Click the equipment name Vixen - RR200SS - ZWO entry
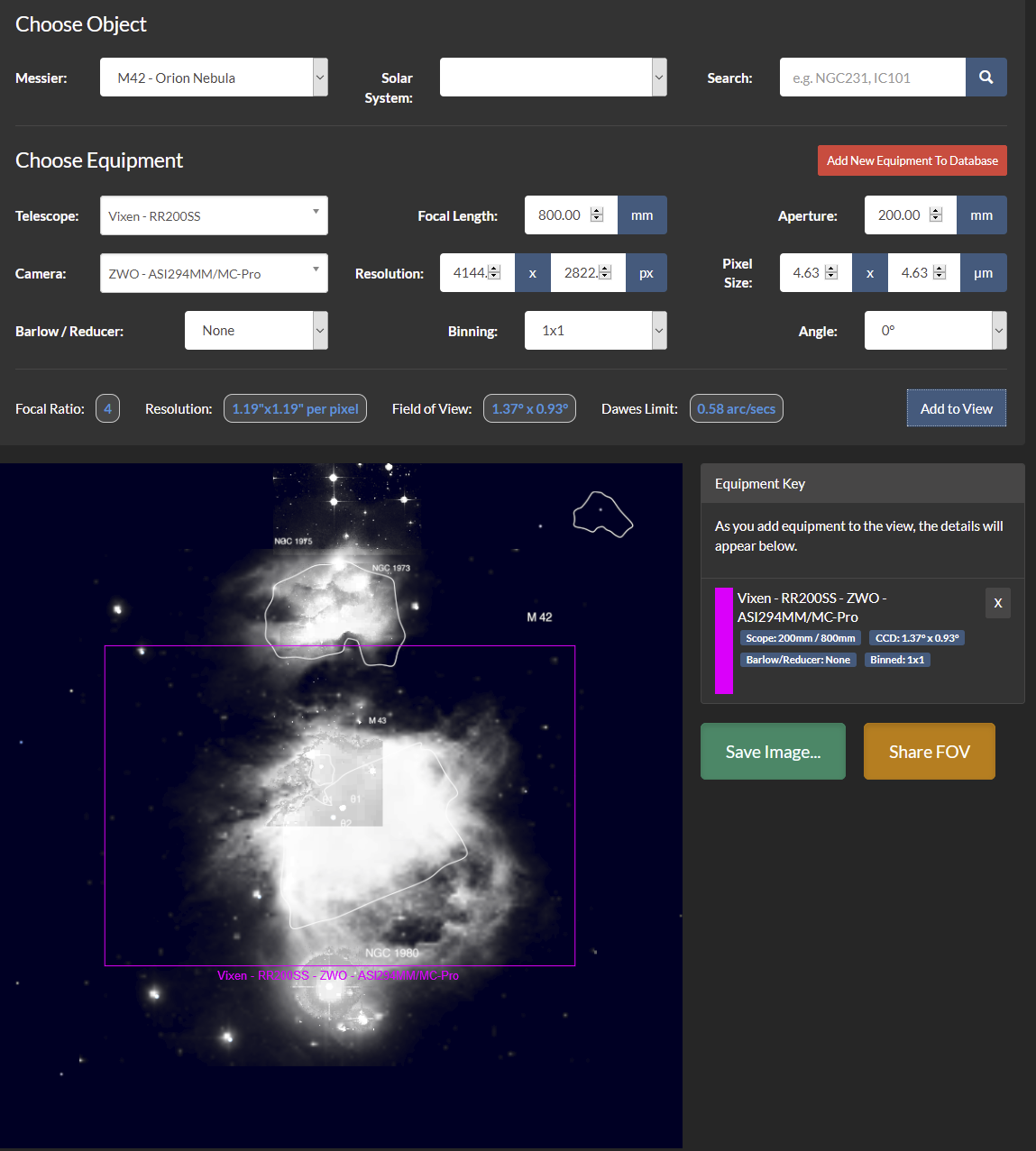 tap(811, 607)
